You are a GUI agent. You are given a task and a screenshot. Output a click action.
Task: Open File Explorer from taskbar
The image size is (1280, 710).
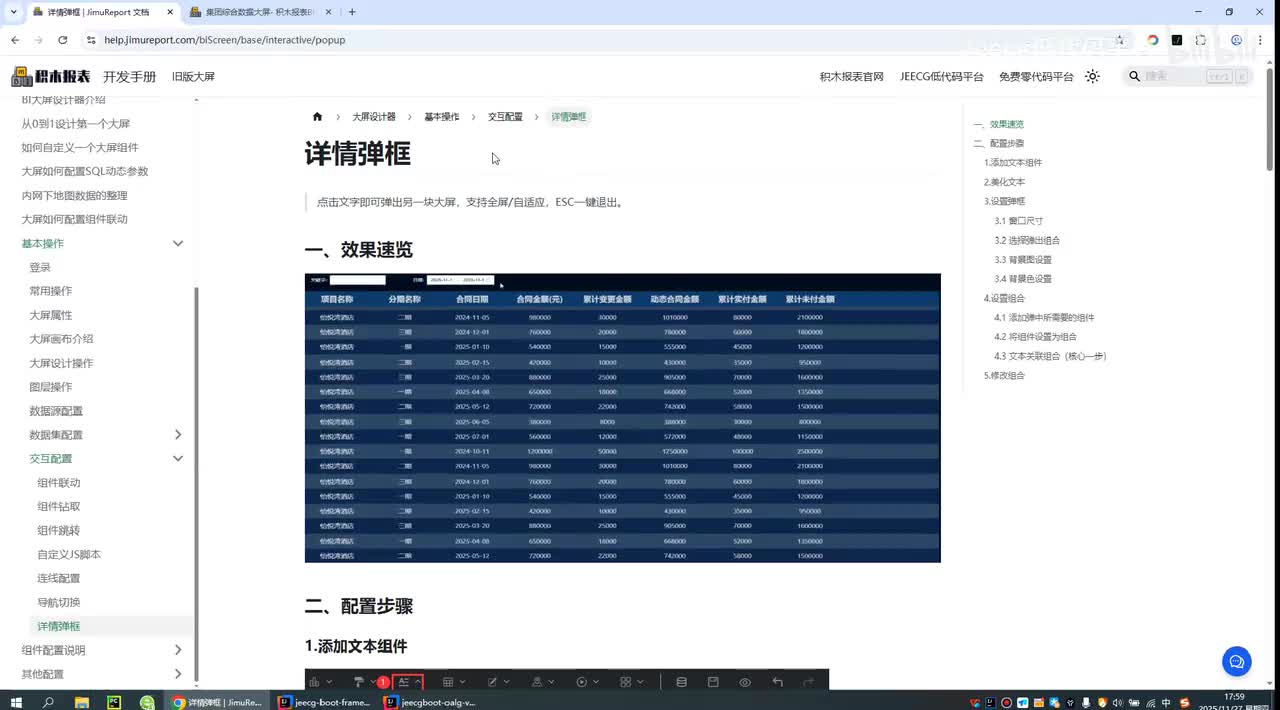[82, 702]
